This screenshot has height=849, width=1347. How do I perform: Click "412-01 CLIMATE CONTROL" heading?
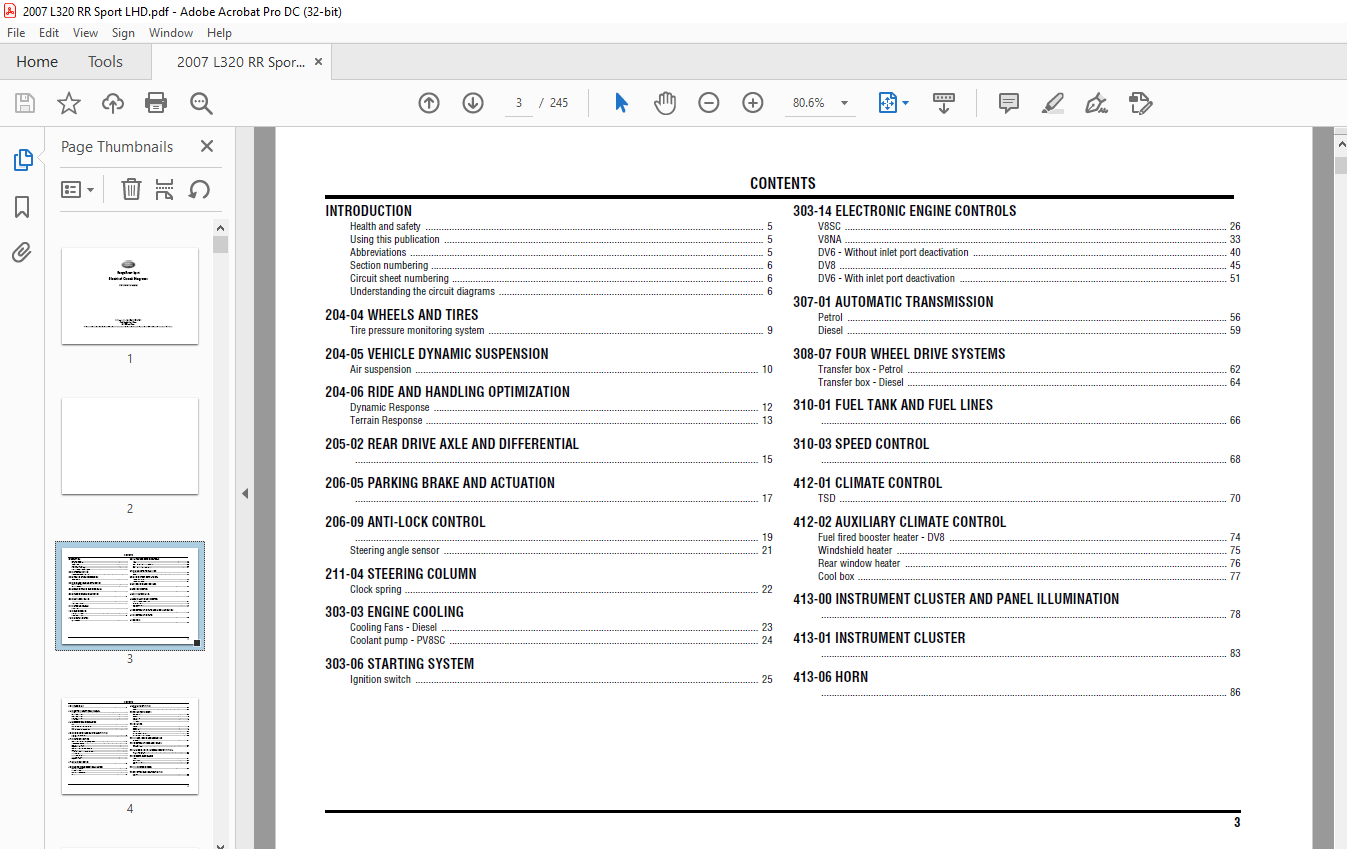[867, 483]
